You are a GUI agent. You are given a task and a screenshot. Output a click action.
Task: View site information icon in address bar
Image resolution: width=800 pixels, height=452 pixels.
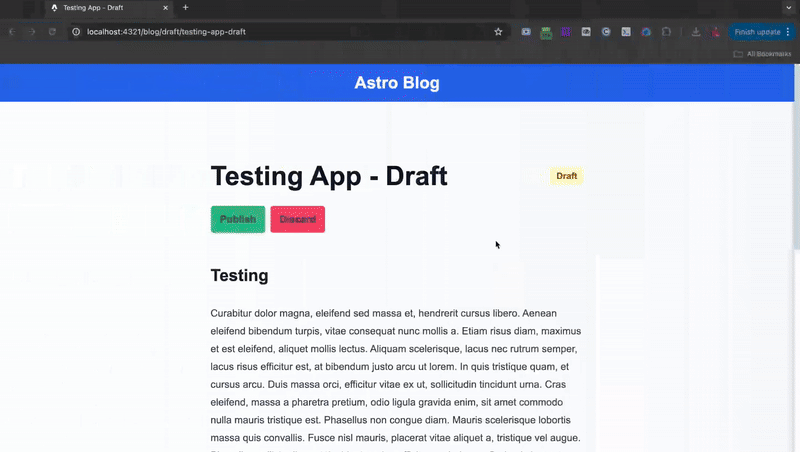76,32
